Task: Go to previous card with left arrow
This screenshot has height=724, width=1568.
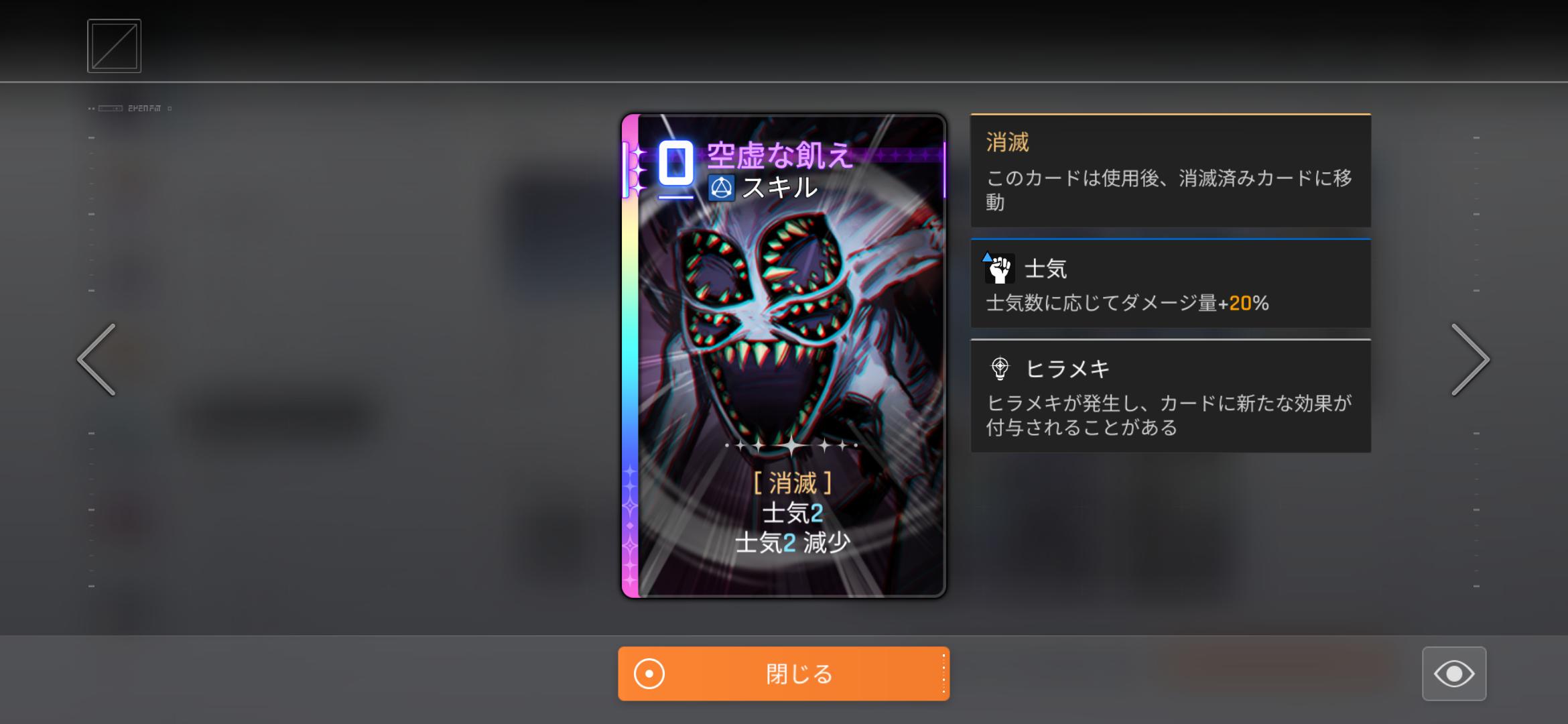Action: pyautogui.click(x=97, y=359)
